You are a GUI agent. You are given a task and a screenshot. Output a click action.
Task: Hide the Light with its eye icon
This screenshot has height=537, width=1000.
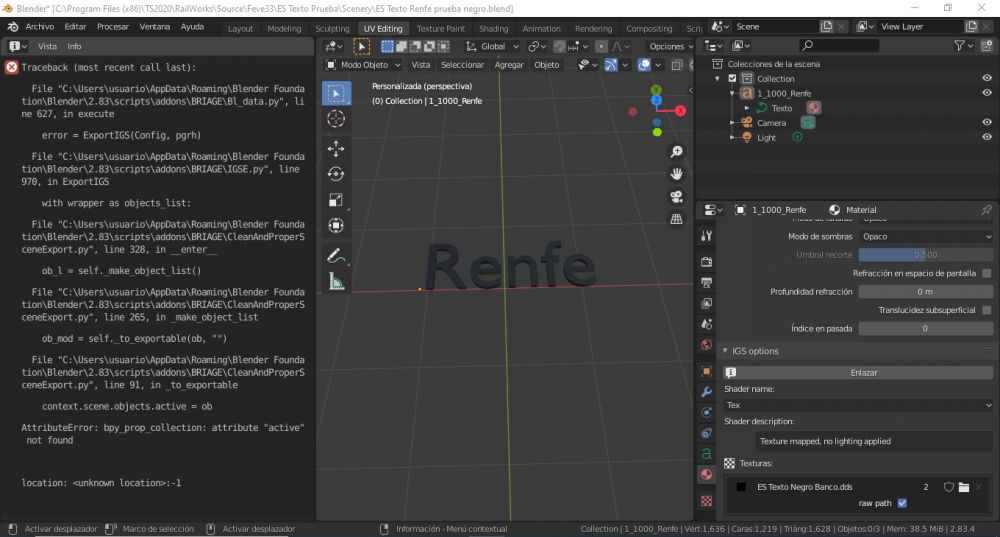[x=987, y=137]
